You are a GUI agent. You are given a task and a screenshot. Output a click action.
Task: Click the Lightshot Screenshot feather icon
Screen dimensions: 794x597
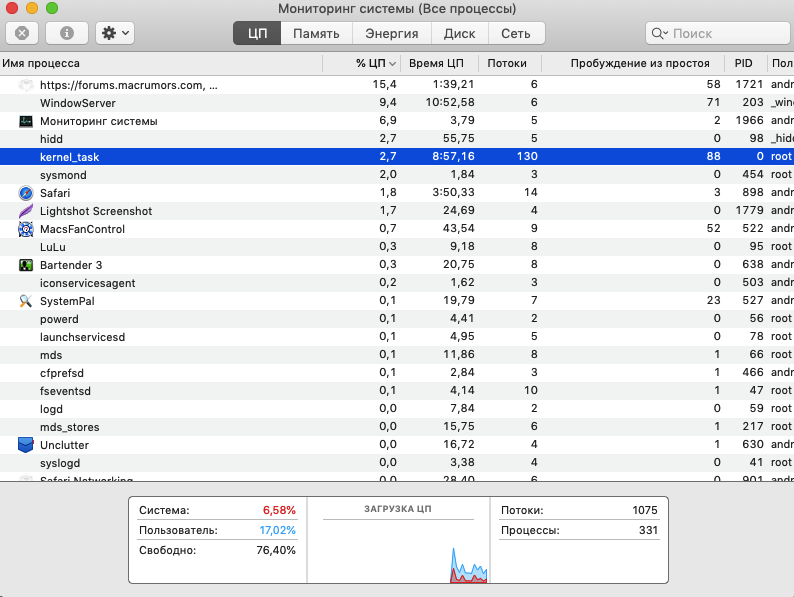tap(26, 211)
